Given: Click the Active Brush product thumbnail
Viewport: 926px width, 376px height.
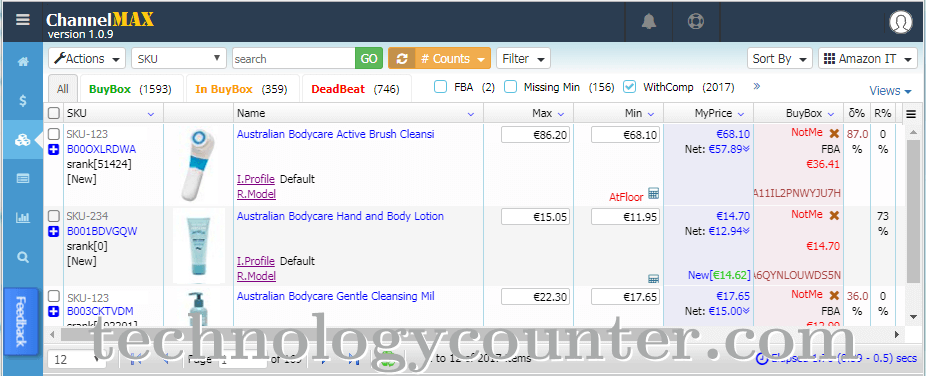Looking at the screenshot, I should tap(199, 165).
